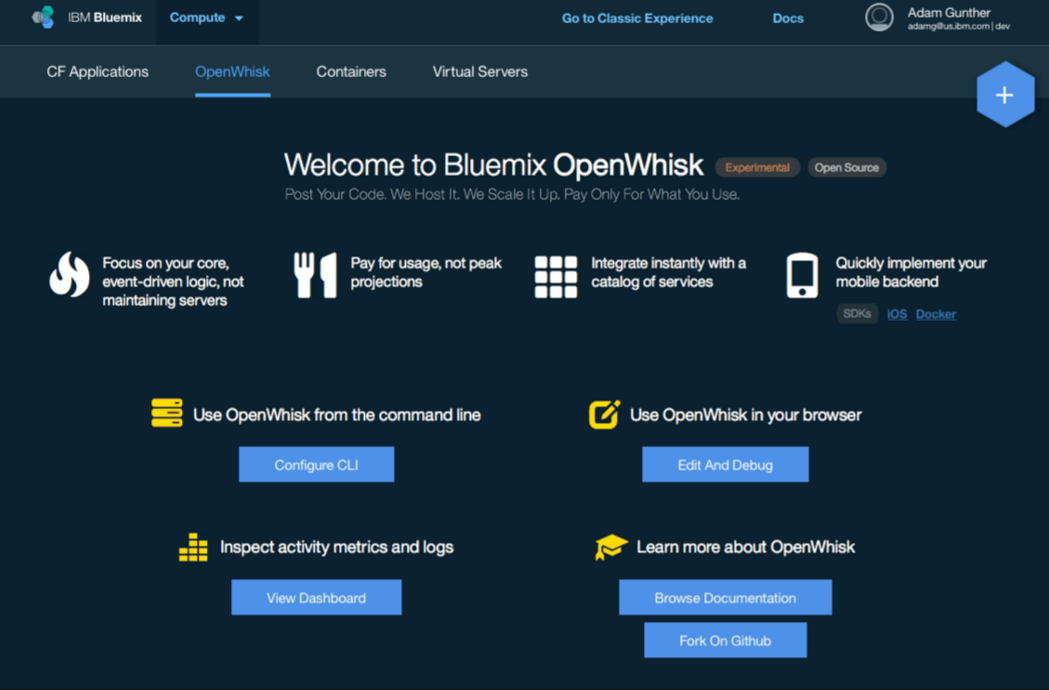Open the Docs link
This screenshot has width=1049, height=690.
(787, 19)
